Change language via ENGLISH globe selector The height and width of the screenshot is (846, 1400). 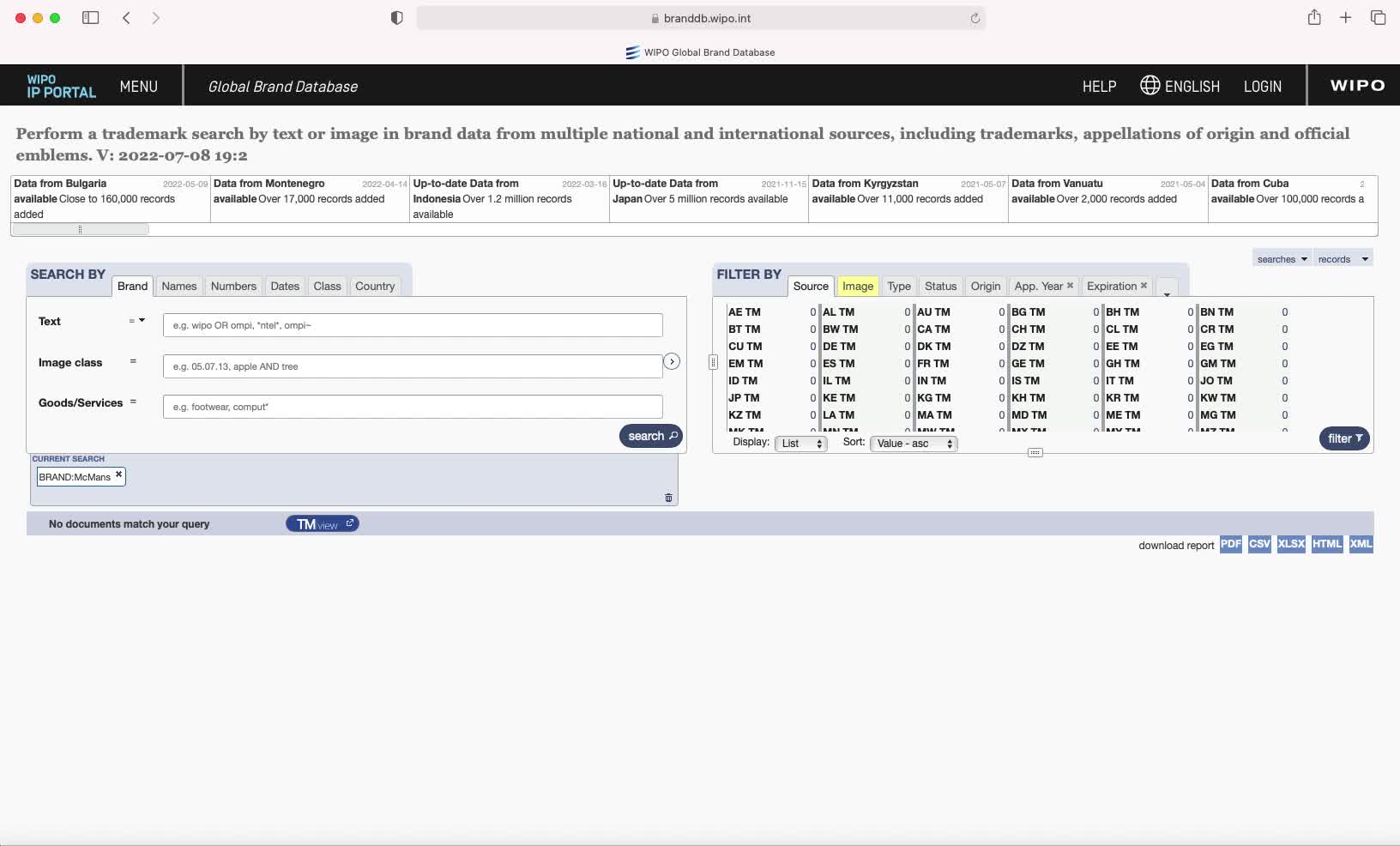1180,86
